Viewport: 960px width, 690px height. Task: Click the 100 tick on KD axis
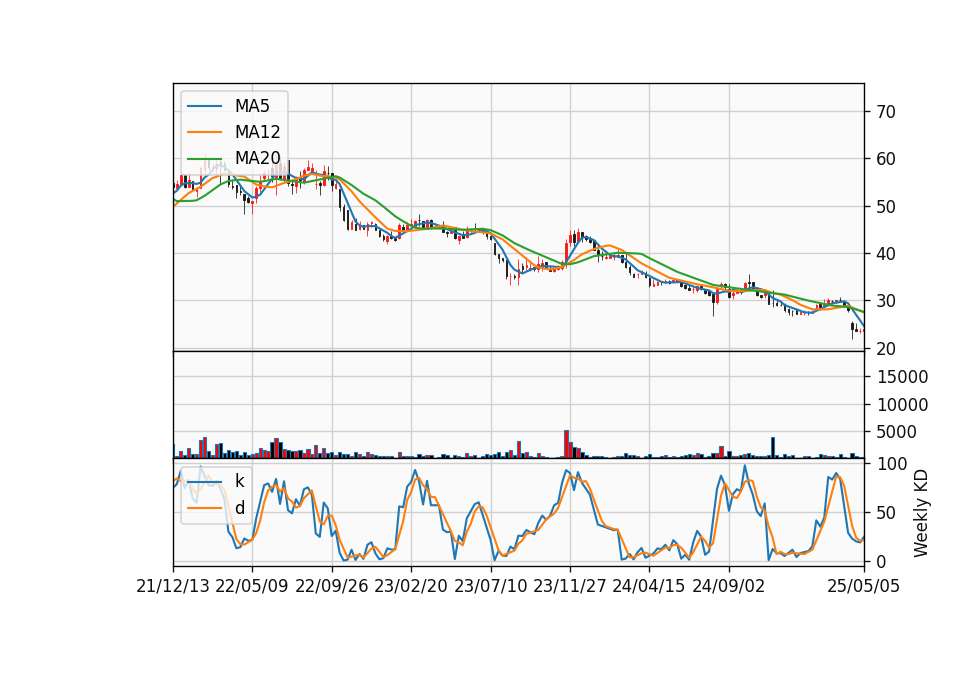891,464
